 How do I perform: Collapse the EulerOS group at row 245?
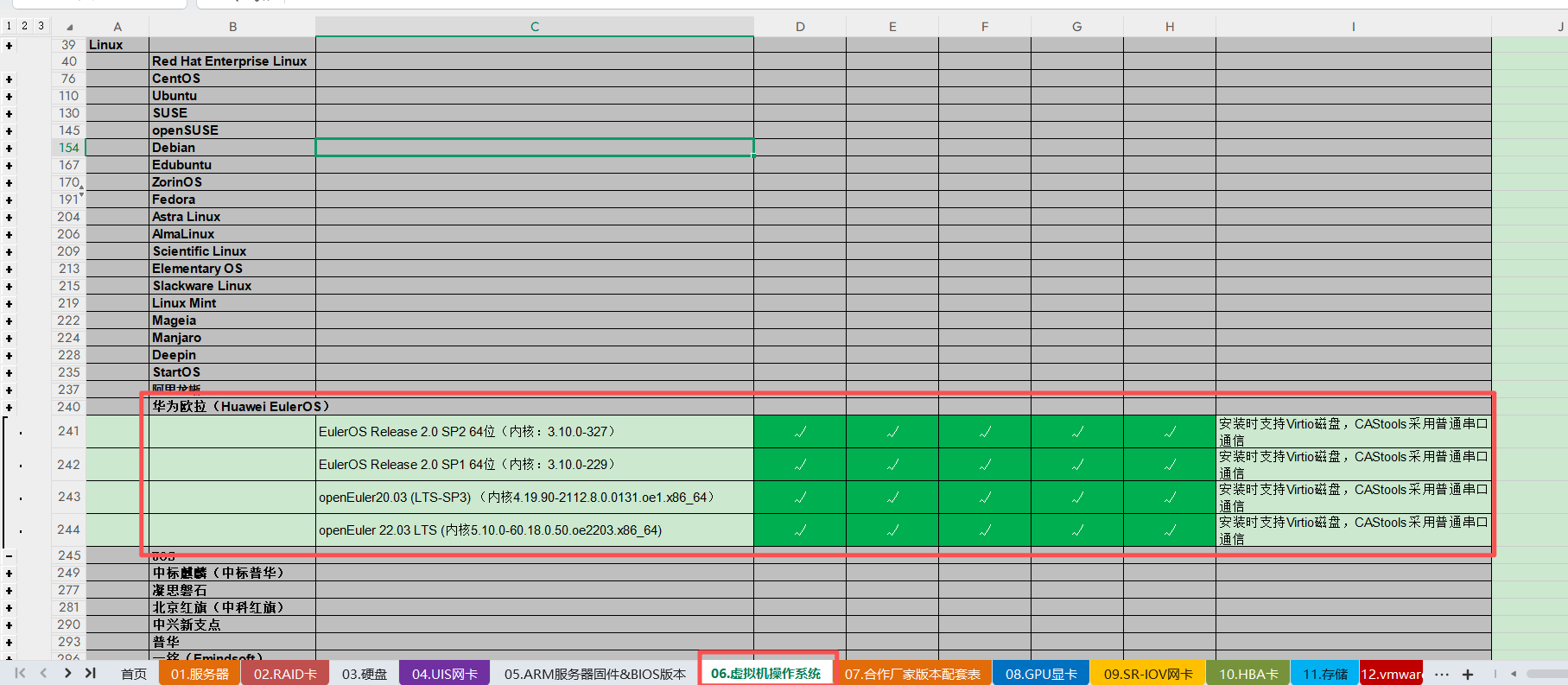[9, 556]
